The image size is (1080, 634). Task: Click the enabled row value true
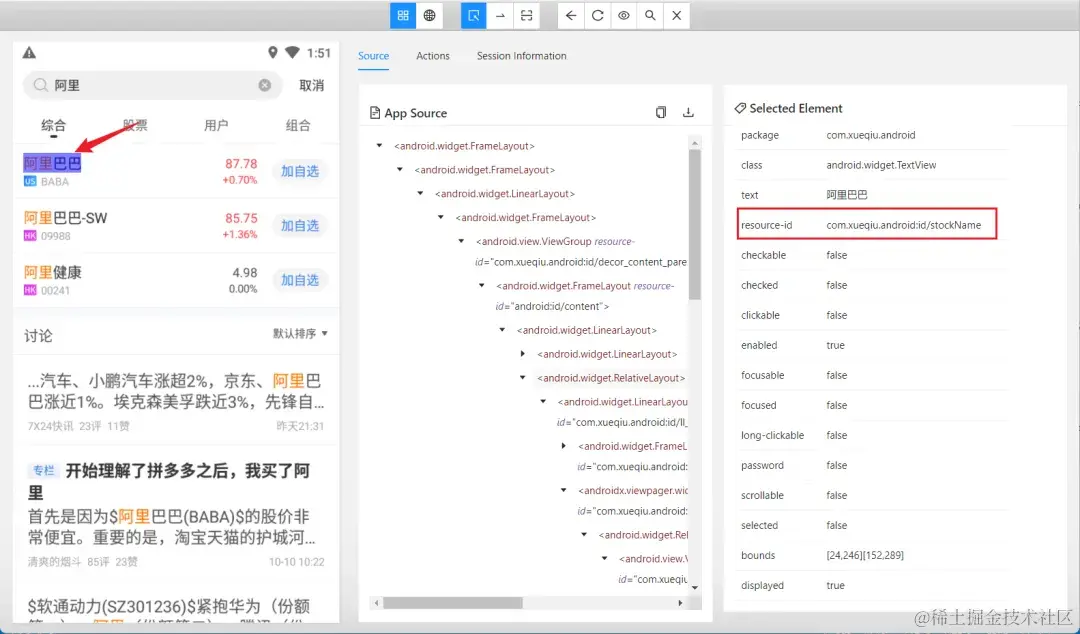click(835, 345)
